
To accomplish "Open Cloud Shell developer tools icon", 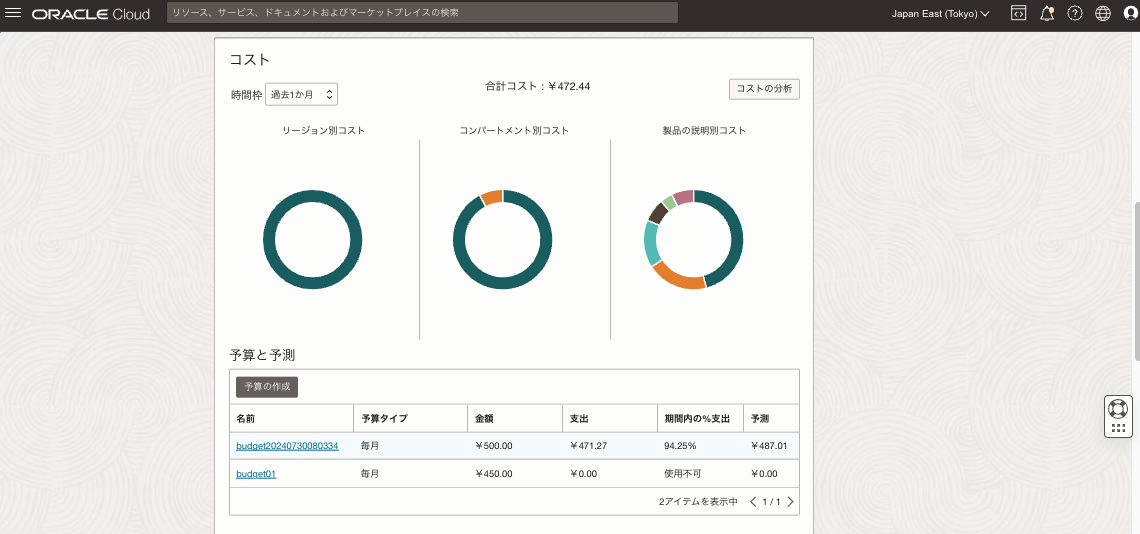I will tap(1019, 13).
